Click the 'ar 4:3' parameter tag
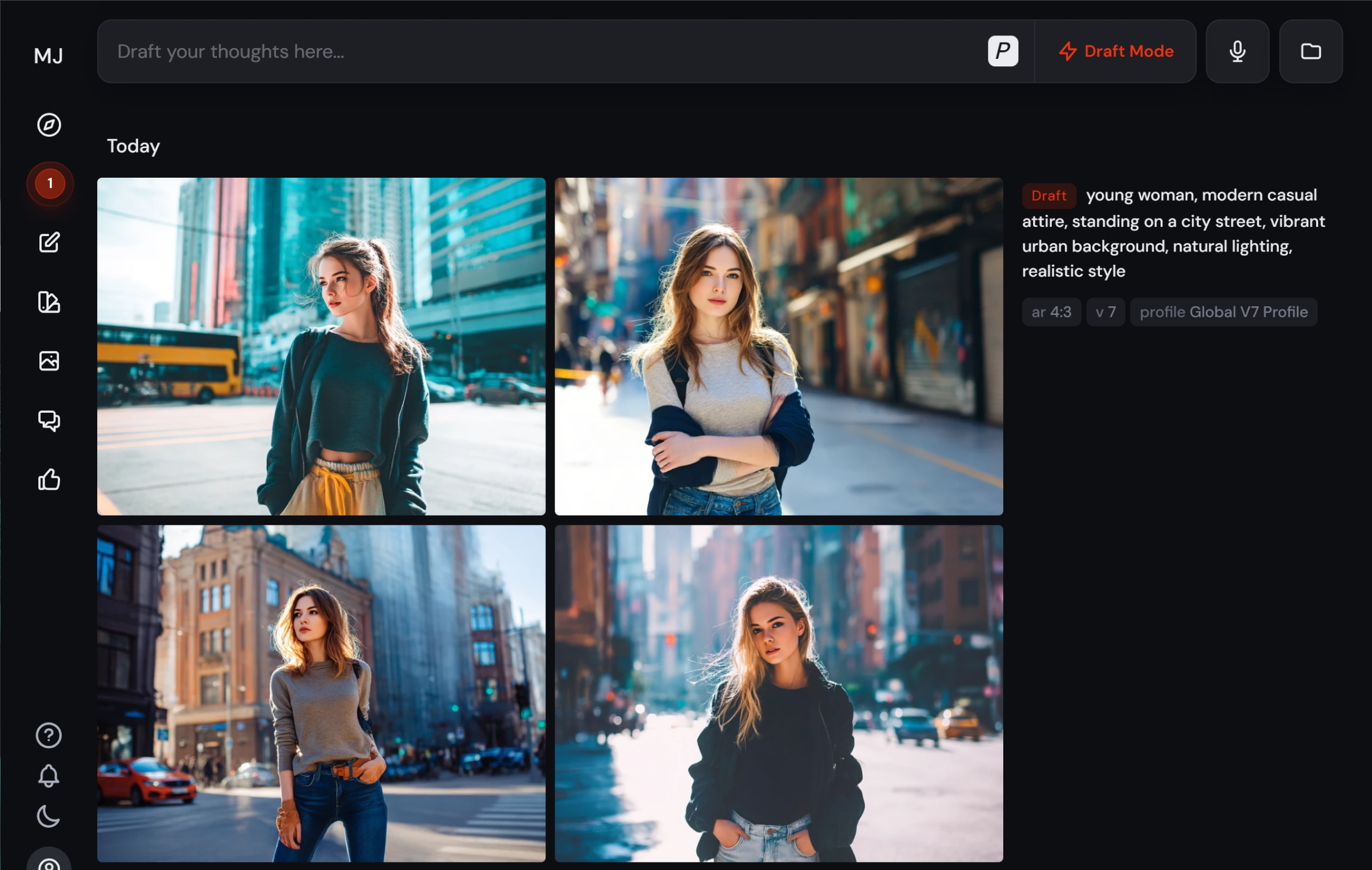Screen dimensions: 1372x870 tap(1051, 312)
